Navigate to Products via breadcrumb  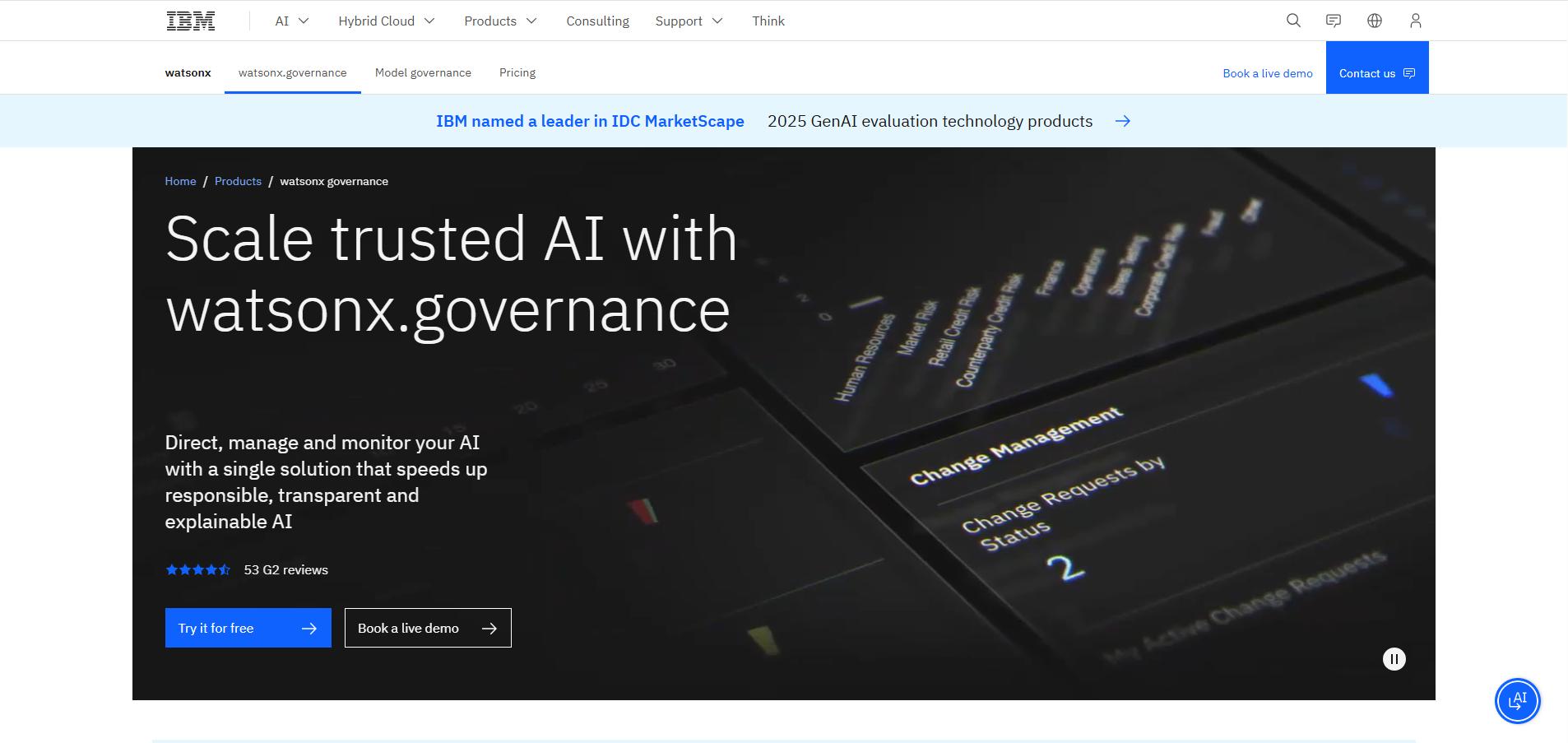(x=238, y=181)
